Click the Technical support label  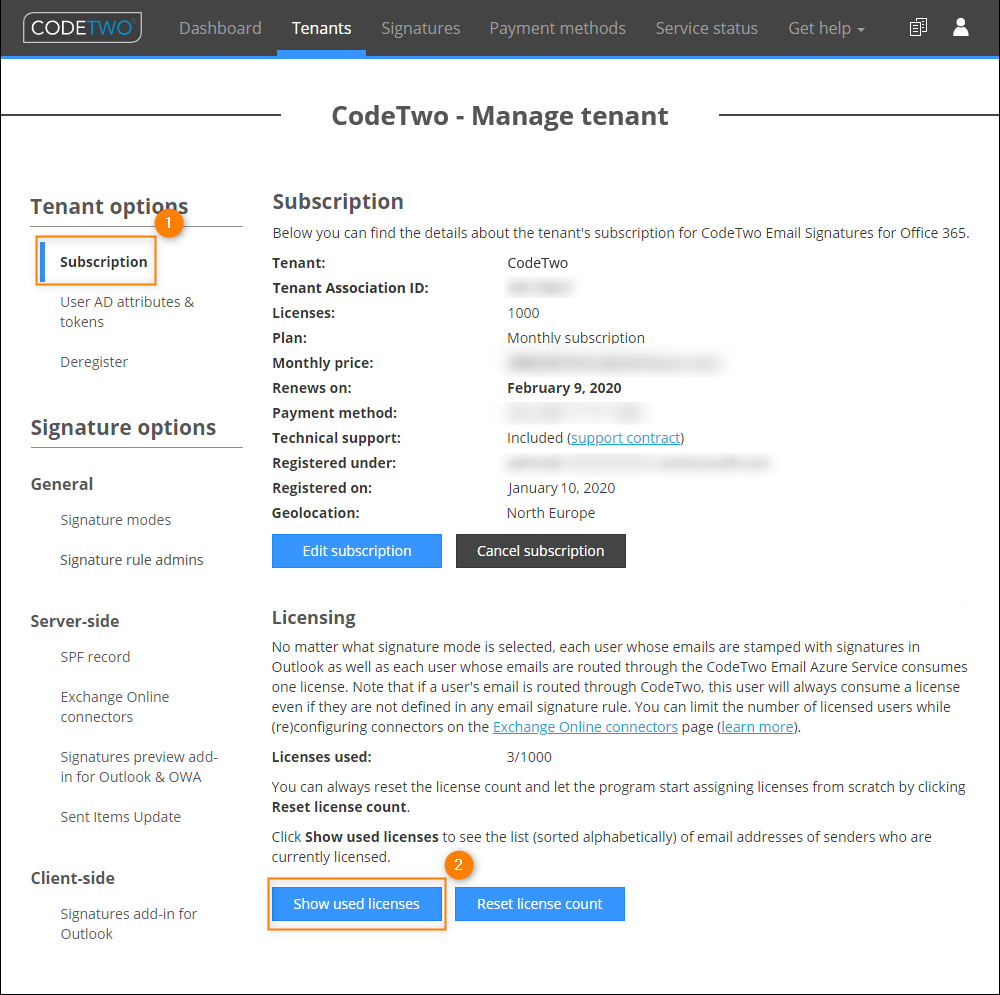[x=336, y=438]
